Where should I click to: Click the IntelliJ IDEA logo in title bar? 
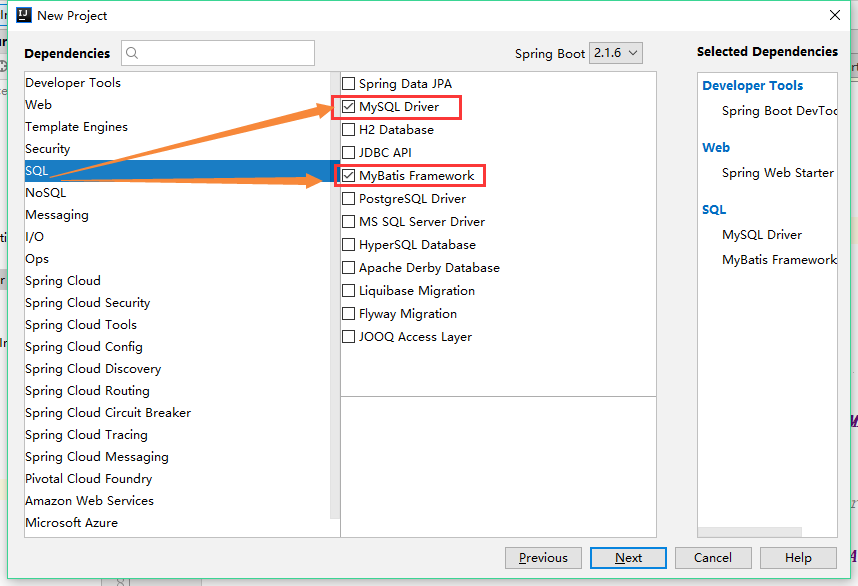point(24,15)
